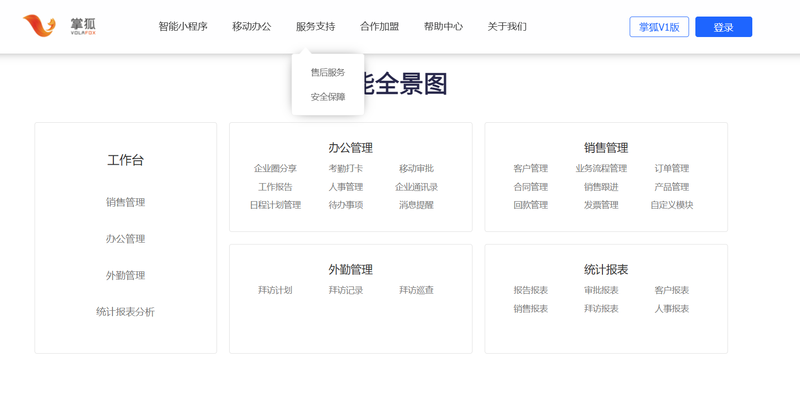Open 企业圈分享 under 办公管理
Viewport: 800px width, 397px height.
click(x=276, y=168)
